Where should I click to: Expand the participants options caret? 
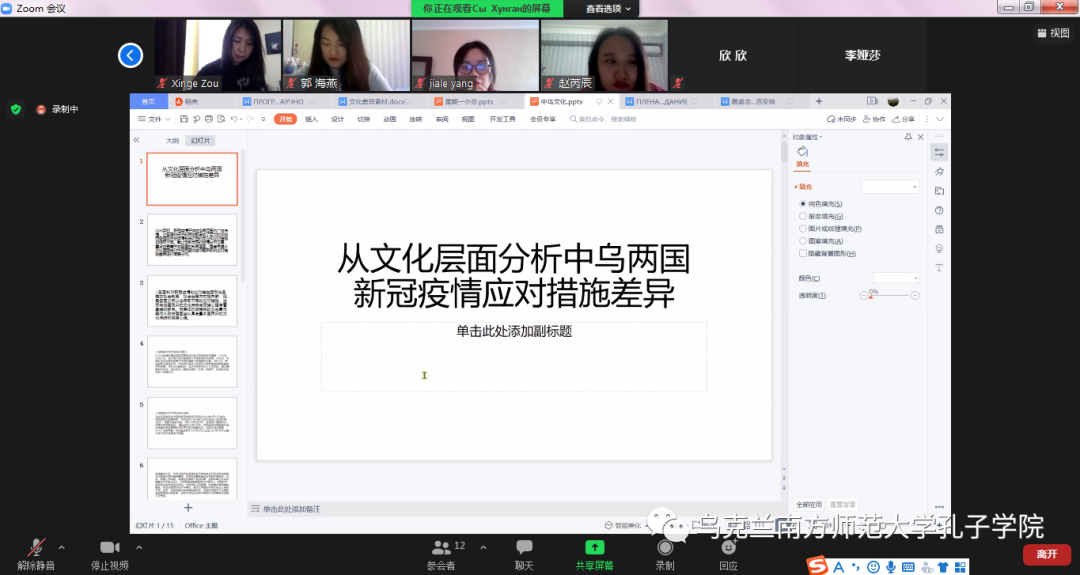coord(483,547)
